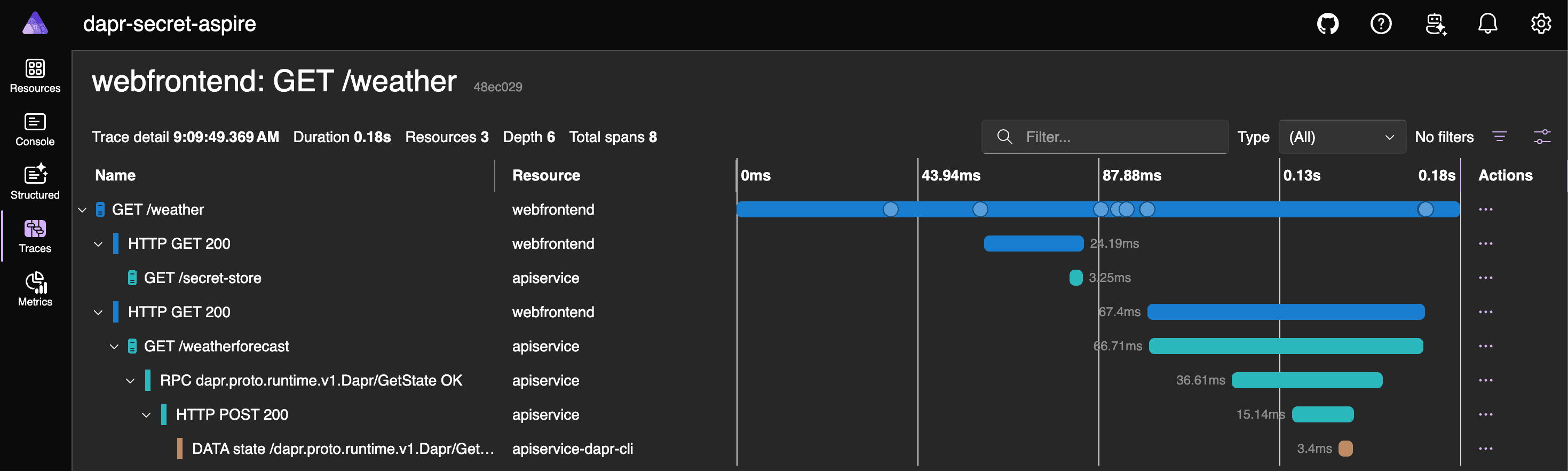Image resolution: width=1568 pixels, height=471 pixels.
Task: Focus the Filter... search field
Action: coord(1105,137)
